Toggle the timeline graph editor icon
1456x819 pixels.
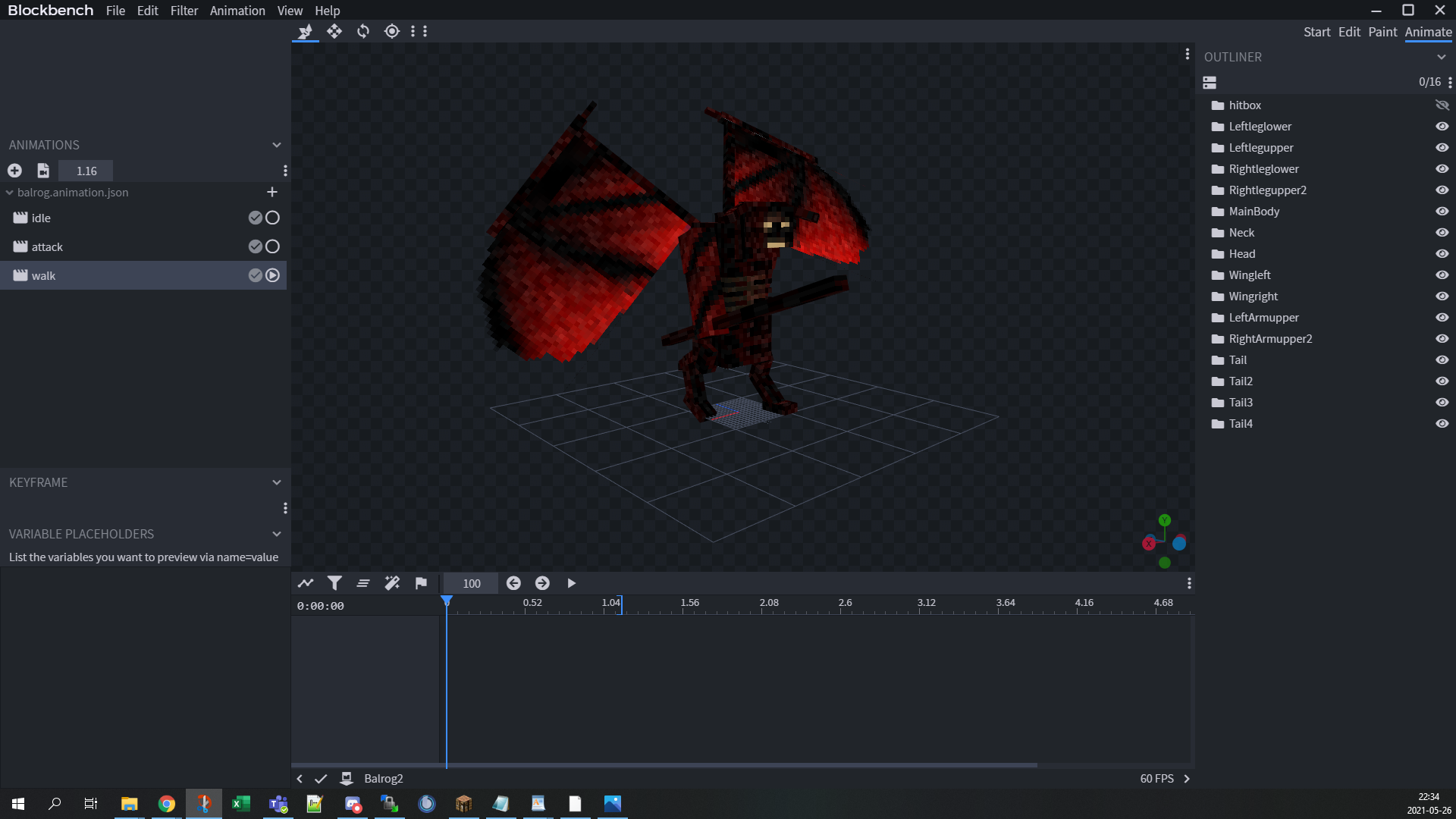(x=306, y=583)
